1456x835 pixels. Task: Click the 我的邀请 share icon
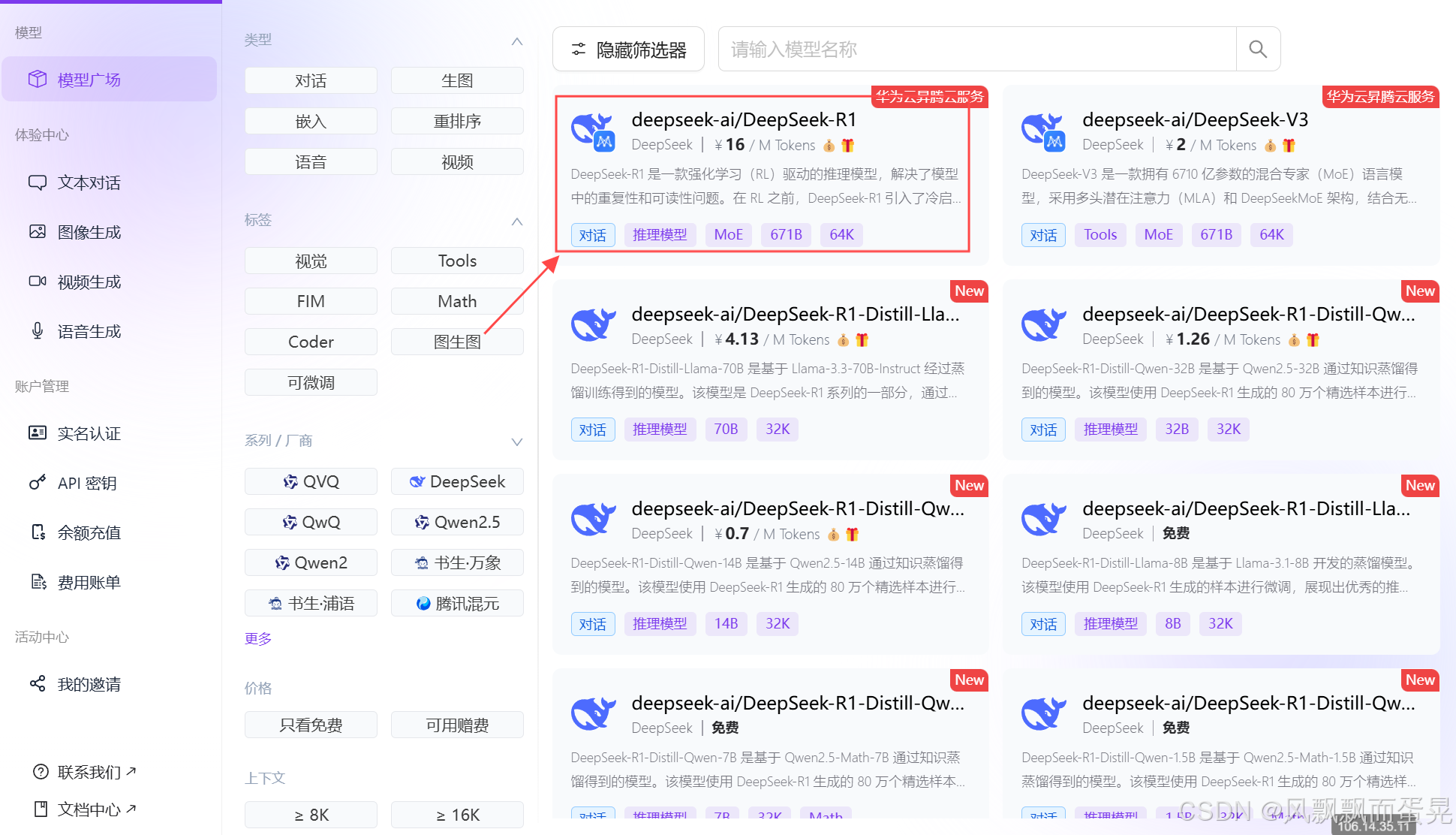(x=37, y=683)
